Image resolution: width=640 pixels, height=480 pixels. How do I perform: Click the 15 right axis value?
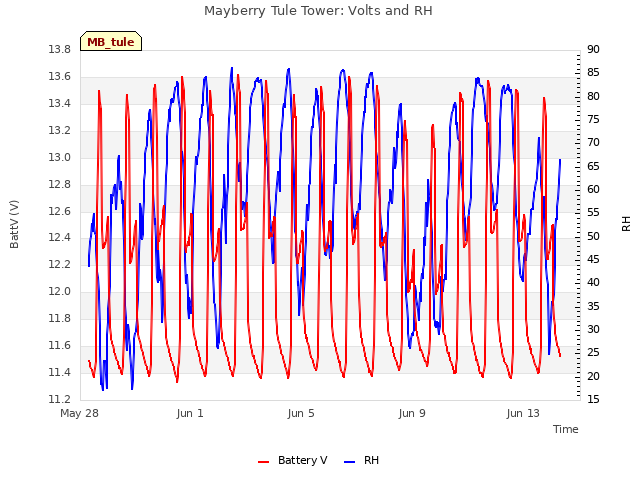pyautogui.click(x=593, y=399)
